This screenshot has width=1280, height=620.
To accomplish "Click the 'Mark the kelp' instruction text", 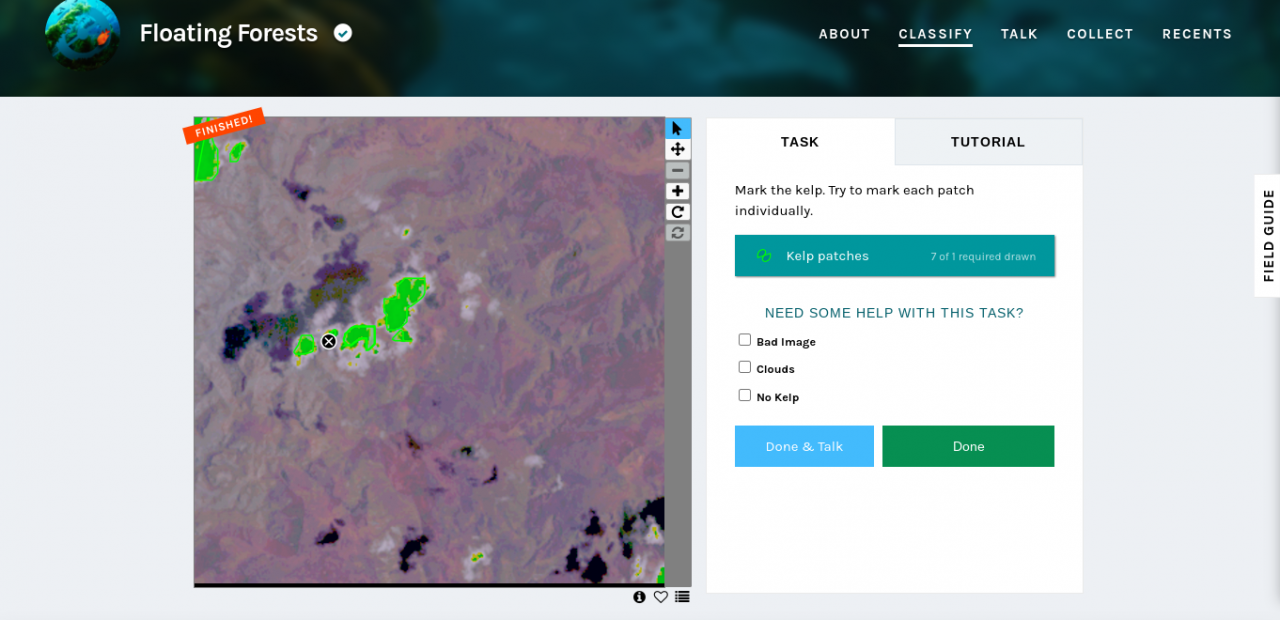I will (854, 200).
